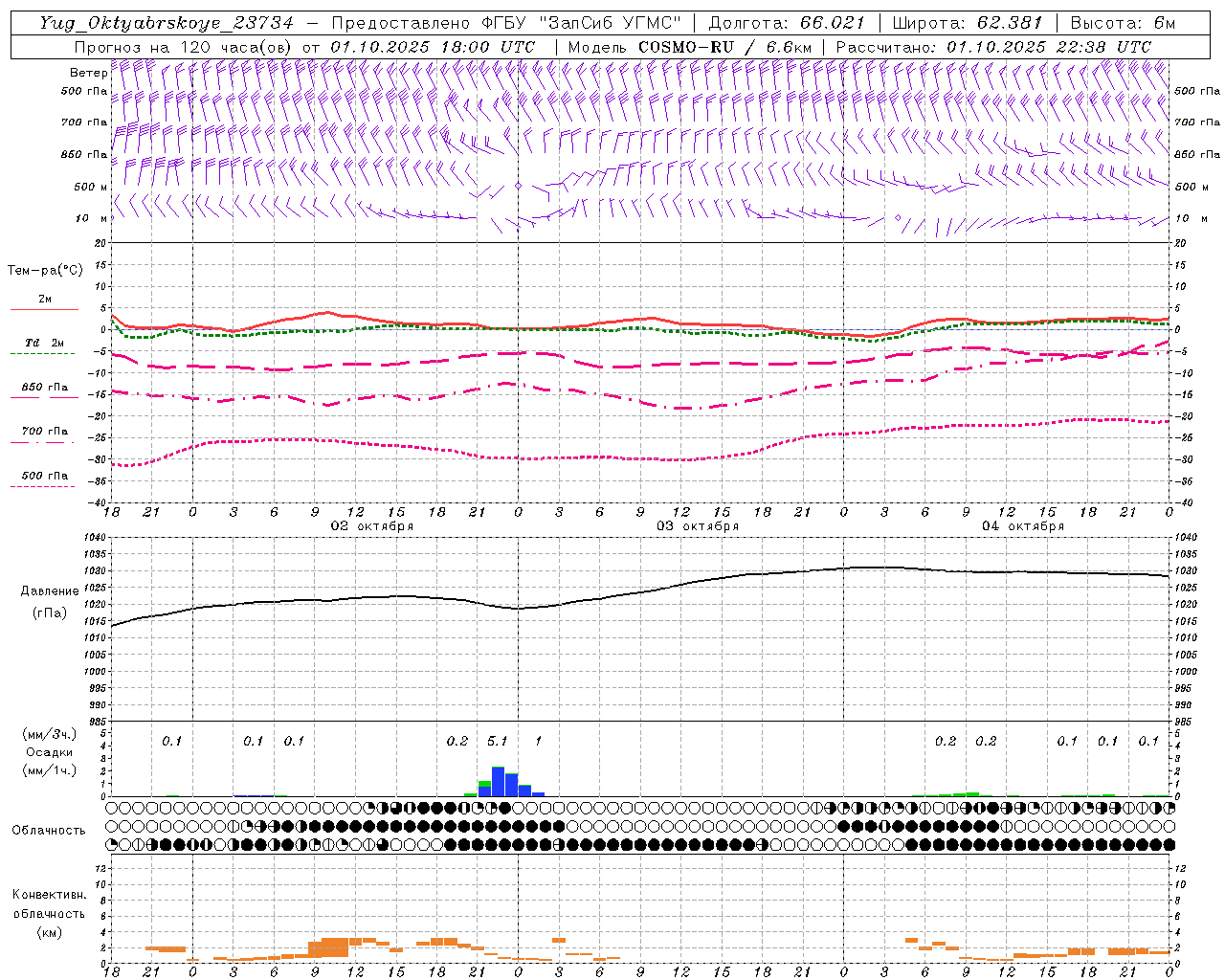The image size is (1225, 980).
Task: Click the Td 2м dew point legend entry
Action: pos(44,343)
